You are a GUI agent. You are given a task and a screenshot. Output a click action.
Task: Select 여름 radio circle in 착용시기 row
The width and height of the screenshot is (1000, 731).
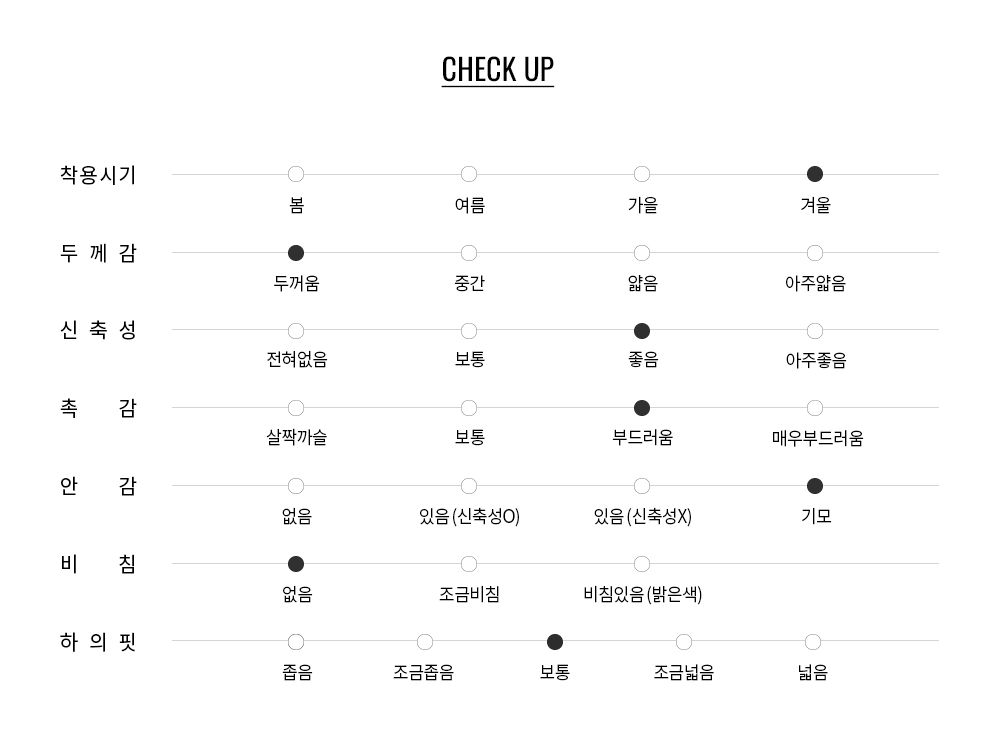[x=469, y=175]
